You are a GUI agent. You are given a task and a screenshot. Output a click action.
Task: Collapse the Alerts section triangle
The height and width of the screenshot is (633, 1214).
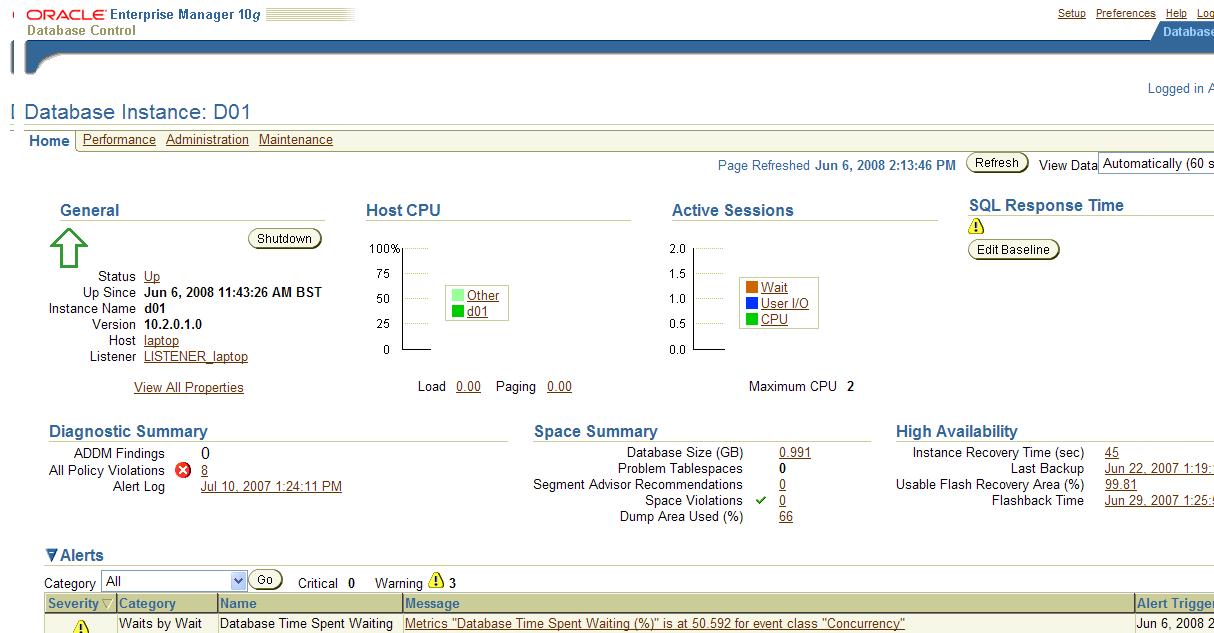point(51,556)
